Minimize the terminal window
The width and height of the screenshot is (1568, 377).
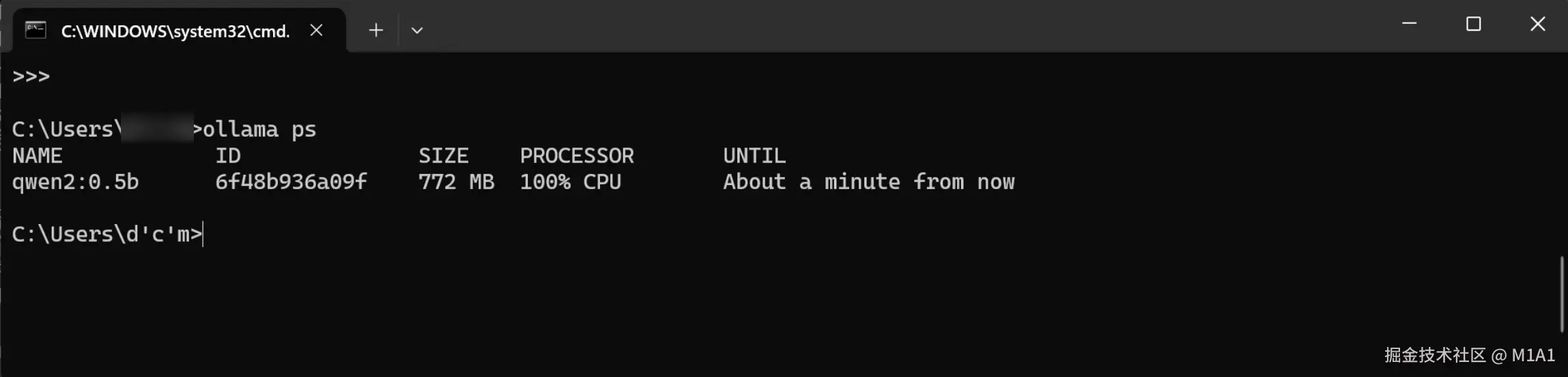[x=1409, y=24]
